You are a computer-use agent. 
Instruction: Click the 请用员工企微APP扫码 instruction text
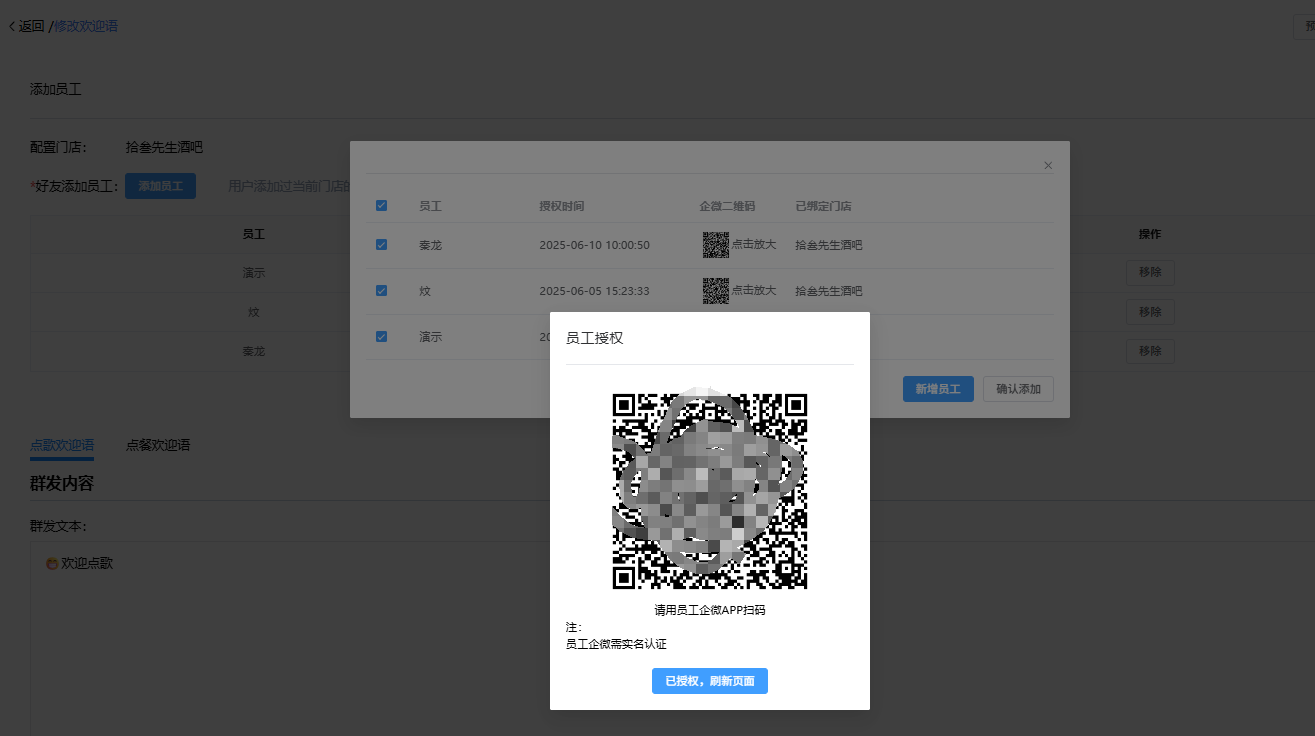(x=710, y=610)
